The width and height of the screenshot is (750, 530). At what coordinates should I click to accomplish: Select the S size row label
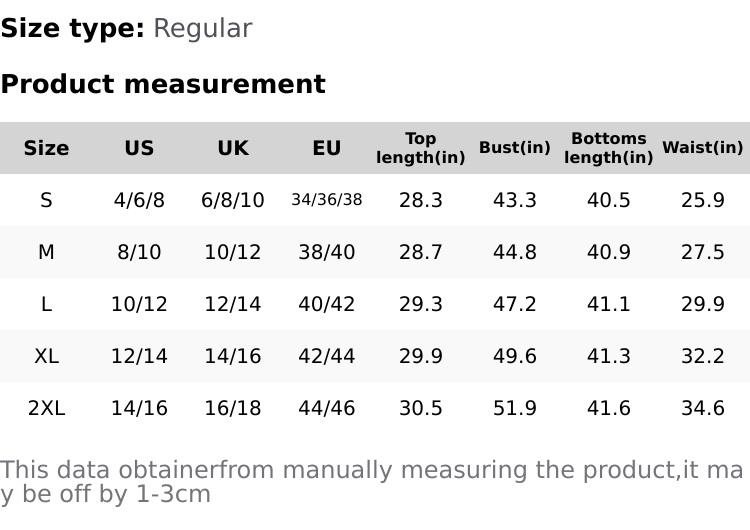[46, 200]
